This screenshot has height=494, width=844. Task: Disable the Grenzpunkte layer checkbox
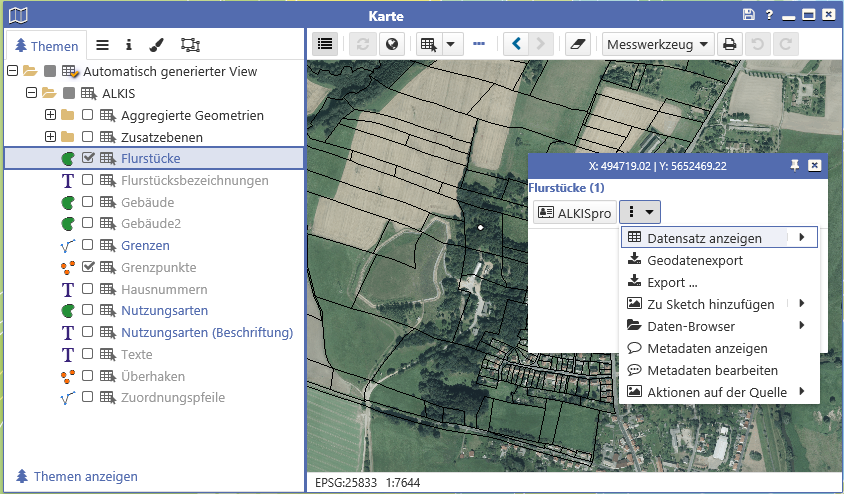(x=88, y=268)
